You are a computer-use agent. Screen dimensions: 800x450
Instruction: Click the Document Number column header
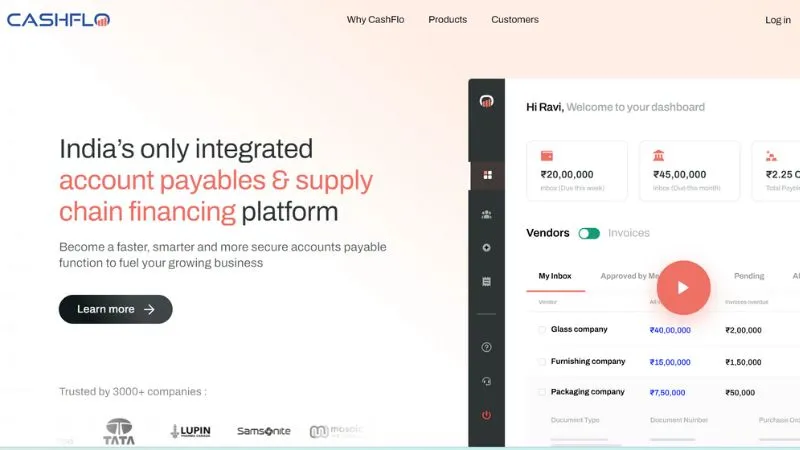click(x=679, y=420)
